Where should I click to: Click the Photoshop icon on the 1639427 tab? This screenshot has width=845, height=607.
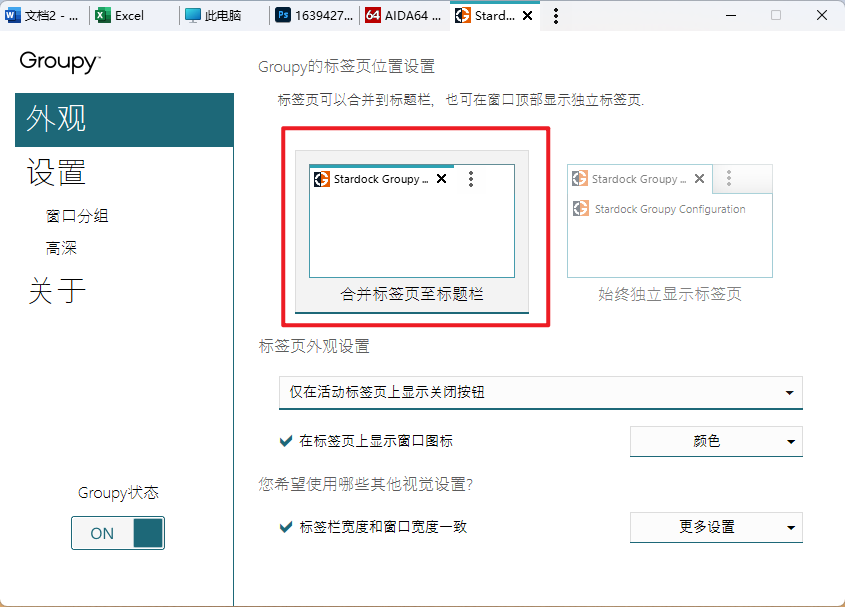click(283, 16)
